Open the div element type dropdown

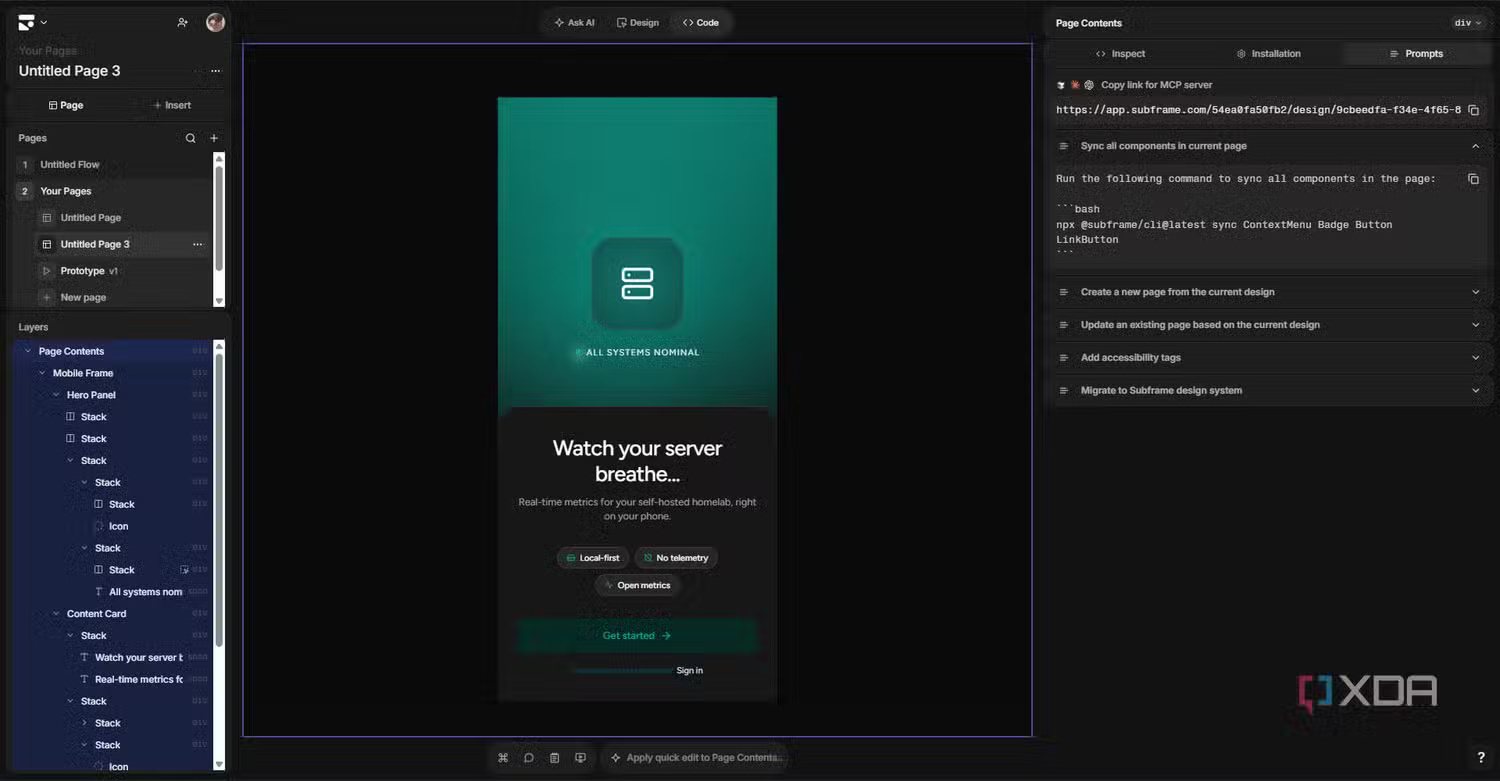[x=1467, y=23]
